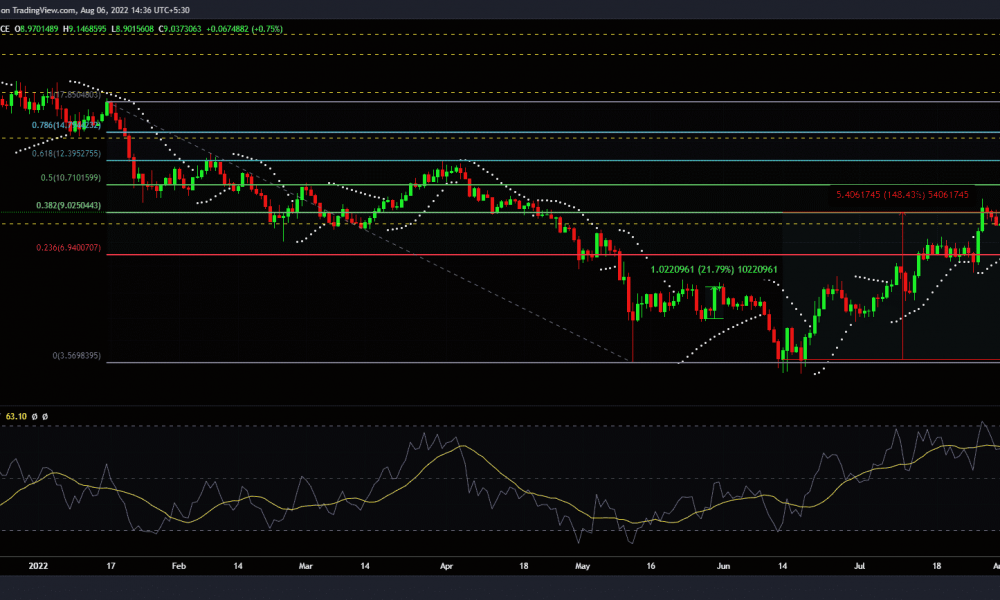
Task: Click the 2022 label on time axis
Action: pos(38,566)
